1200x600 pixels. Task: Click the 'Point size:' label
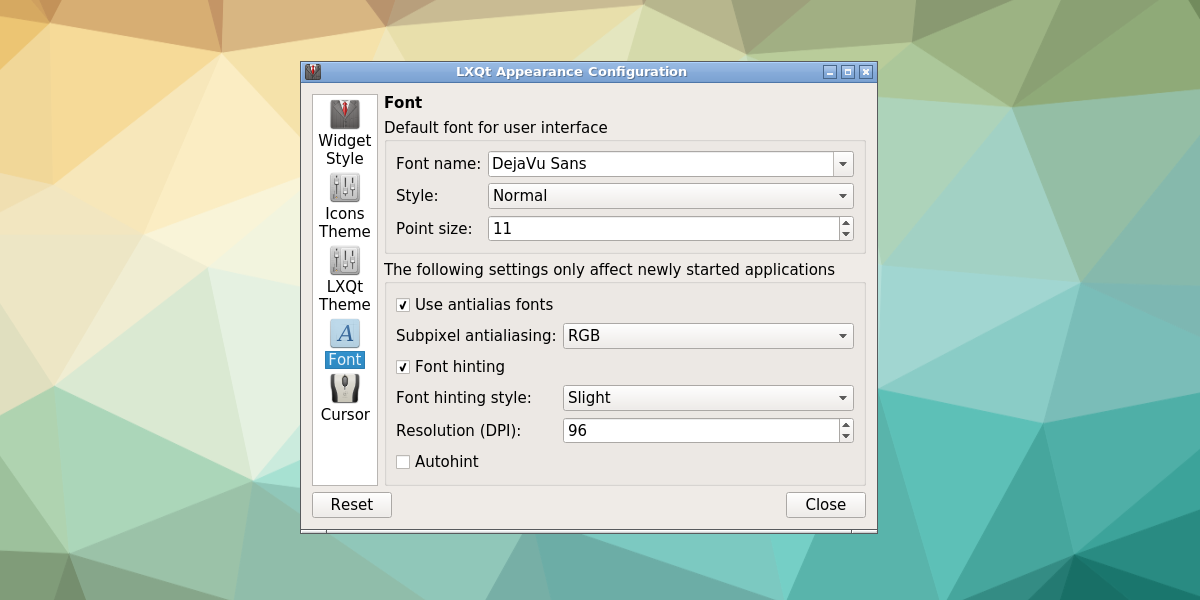(x=434, y=229)
